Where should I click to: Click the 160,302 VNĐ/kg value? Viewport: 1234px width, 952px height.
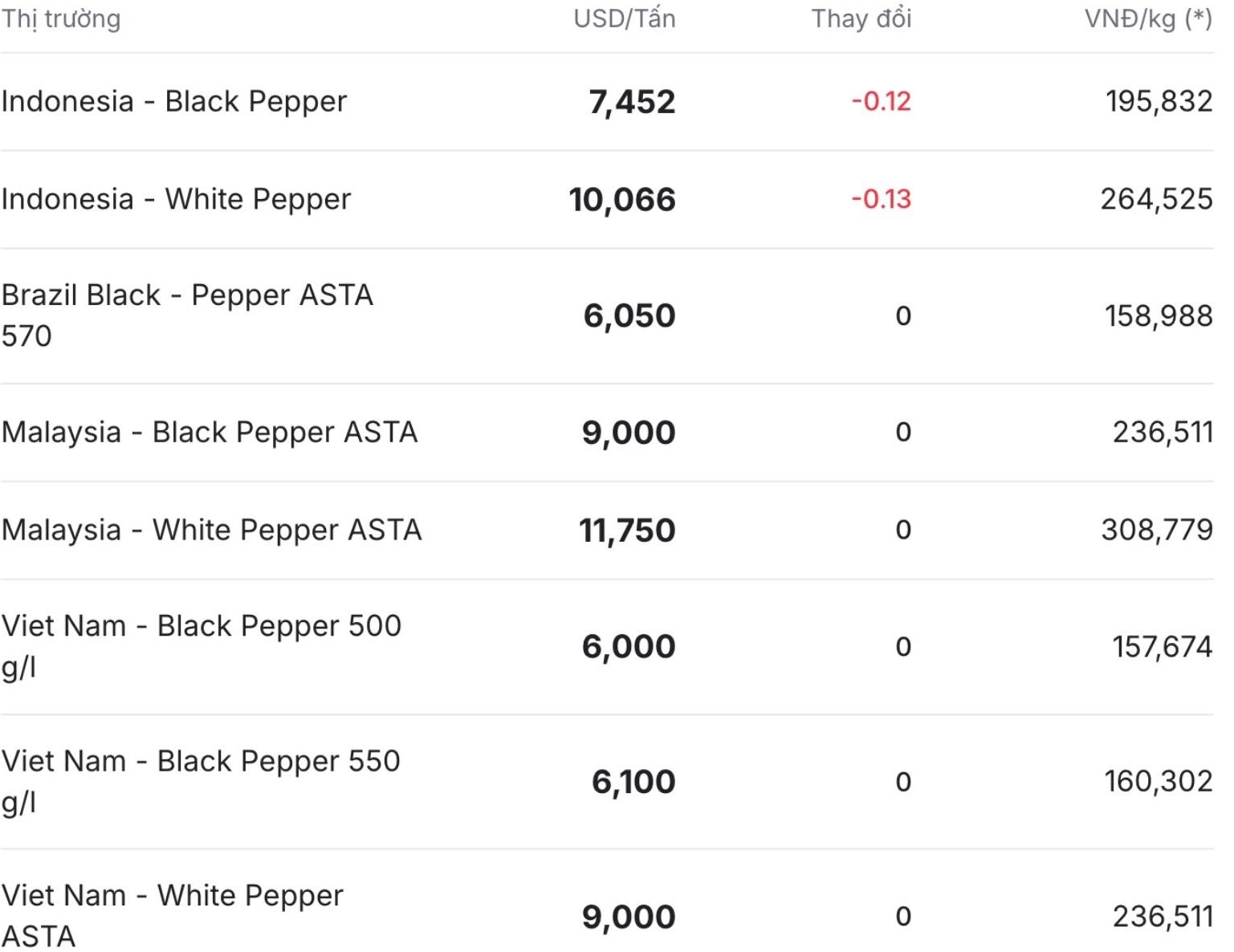pos(1158,781)
